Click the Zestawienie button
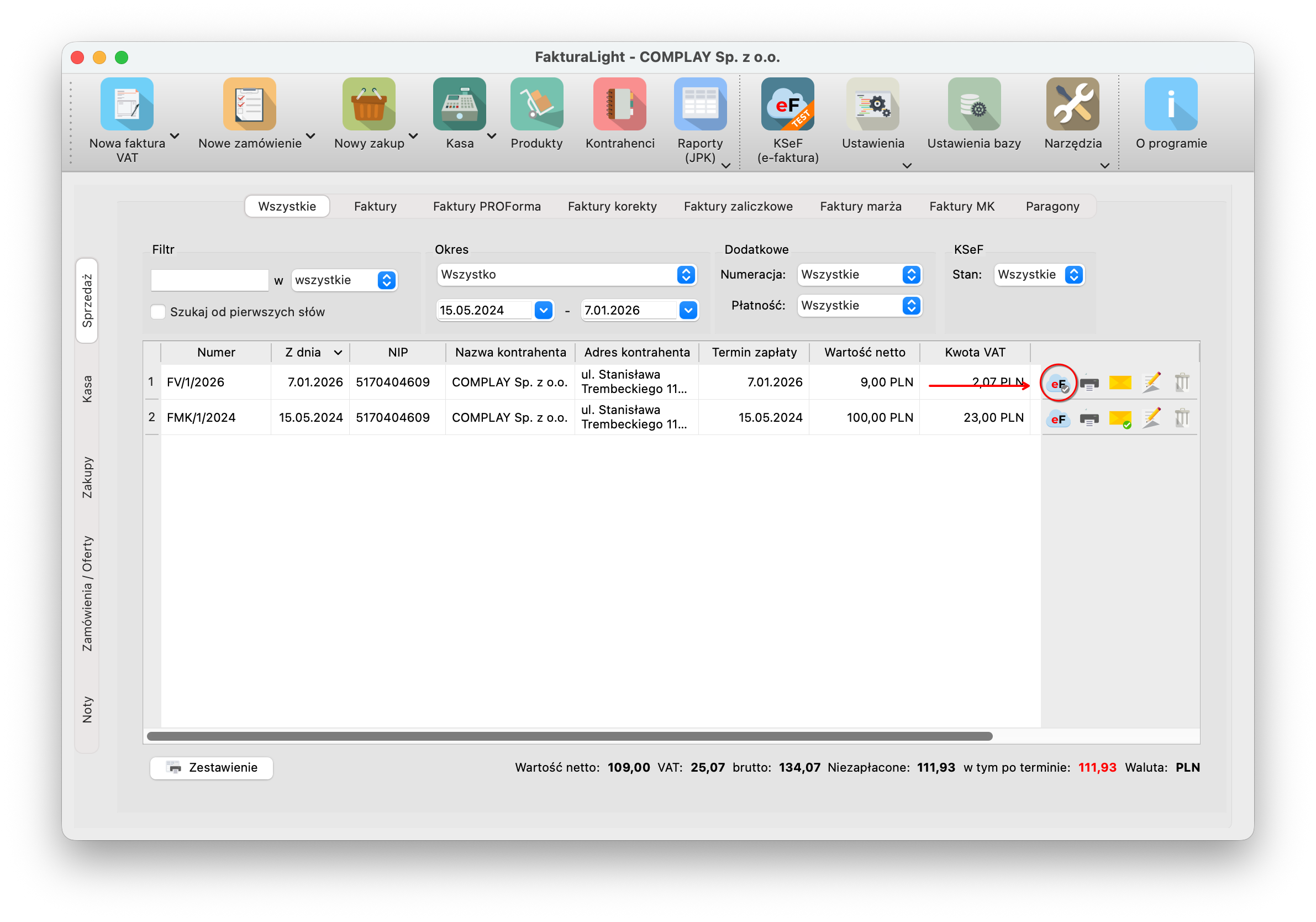Image resolution: width=1316 pixels, height=922 pixels. tap(212, 767)
